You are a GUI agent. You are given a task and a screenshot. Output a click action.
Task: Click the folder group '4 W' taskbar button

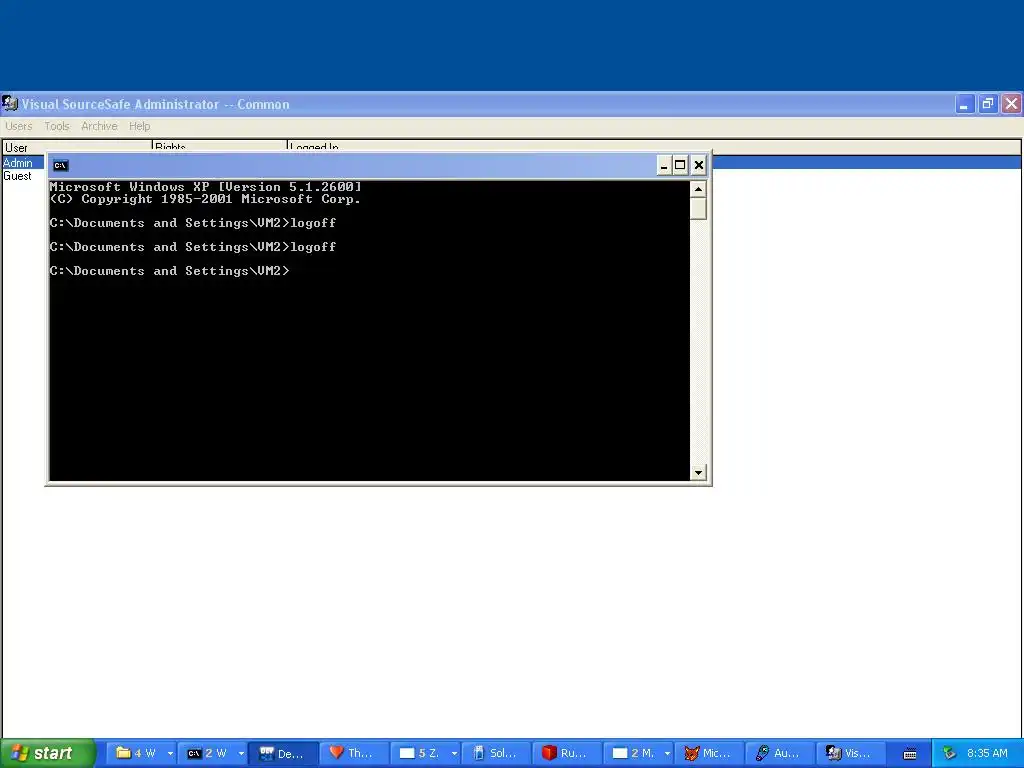[135, 754]
